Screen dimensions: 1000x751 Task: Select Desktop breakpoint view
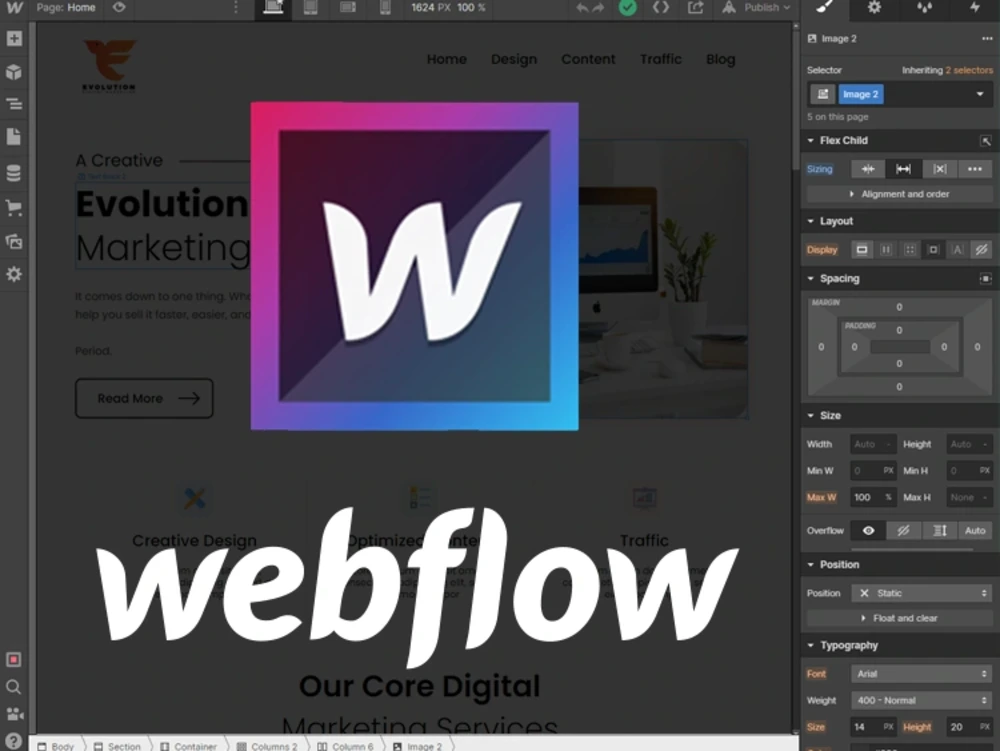tap(273, 8)
